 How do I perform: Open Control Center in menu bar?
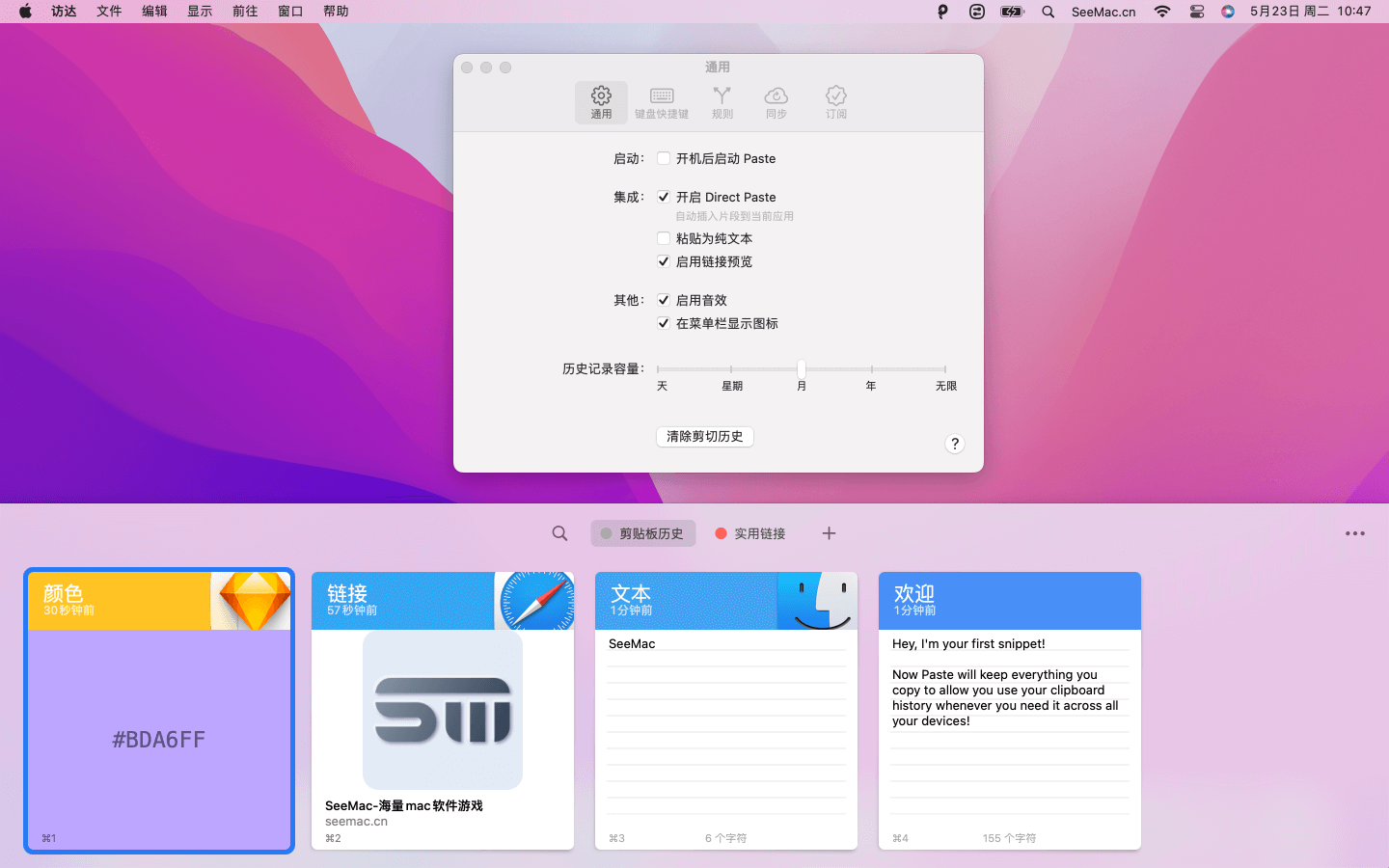[x=1197, y=12]
